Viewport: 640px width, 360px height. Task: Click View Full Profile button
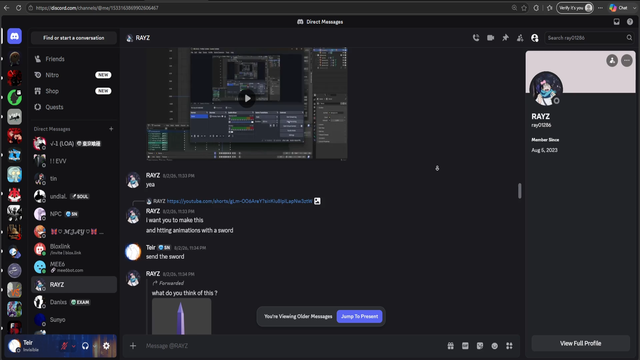[580, 343]
